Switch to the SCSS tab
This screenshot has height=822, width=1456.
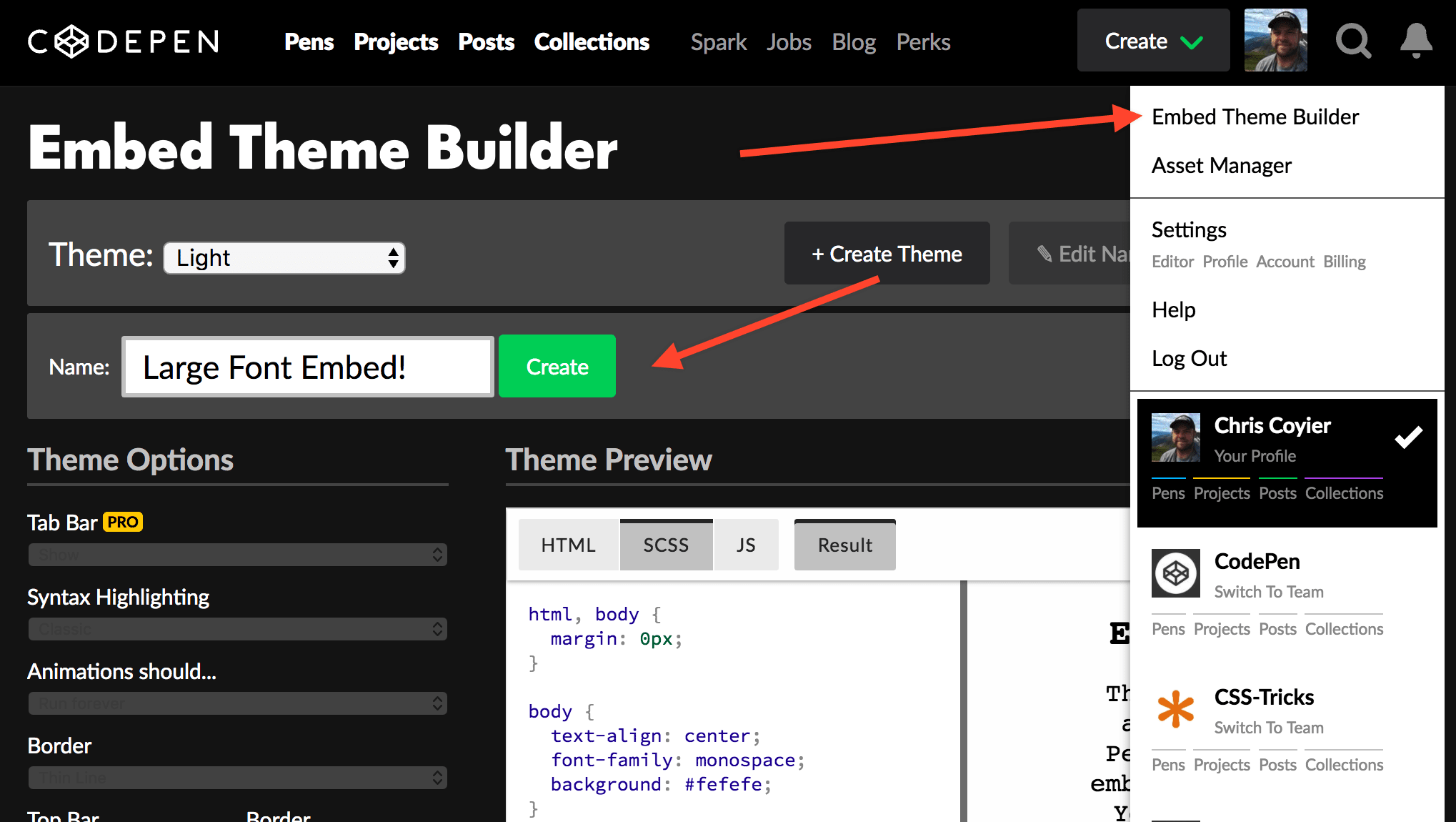point(666,545)
